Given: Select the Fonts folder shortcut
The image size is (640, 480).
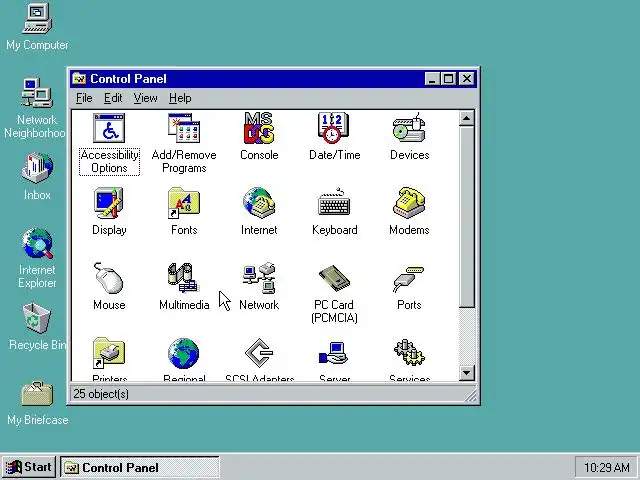Looking at the screenshot, I should (x=184, y=203).
